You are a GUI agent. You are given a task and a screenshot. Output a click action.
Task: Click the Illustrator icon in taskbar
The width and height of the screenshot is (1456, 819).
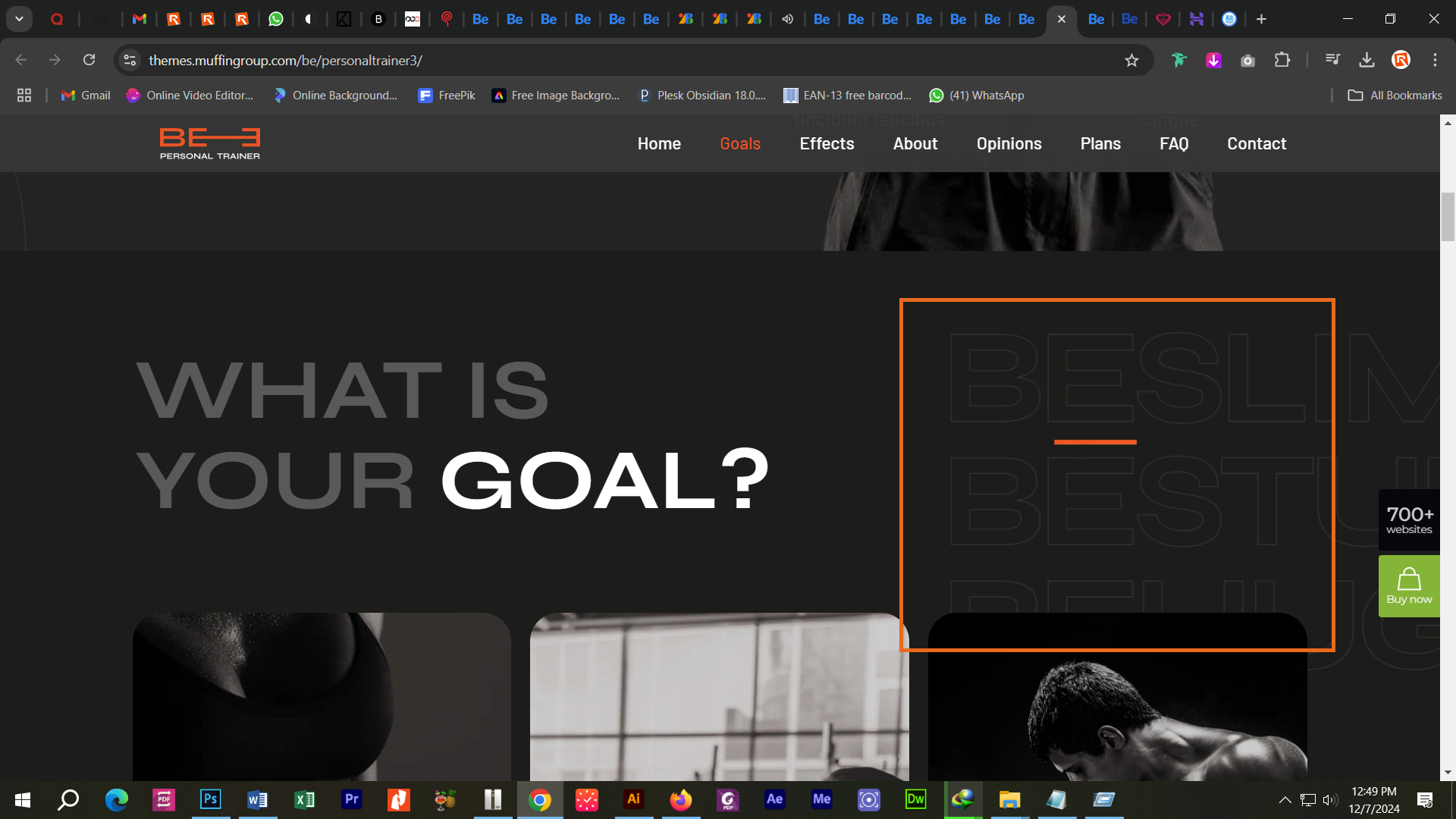(x=634, y=799)
